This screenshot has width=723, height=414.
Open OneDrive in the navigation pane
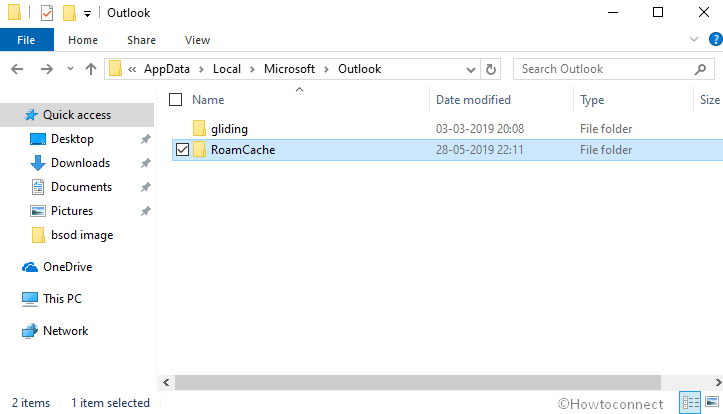pyautogui.click(x=67, y=267)
